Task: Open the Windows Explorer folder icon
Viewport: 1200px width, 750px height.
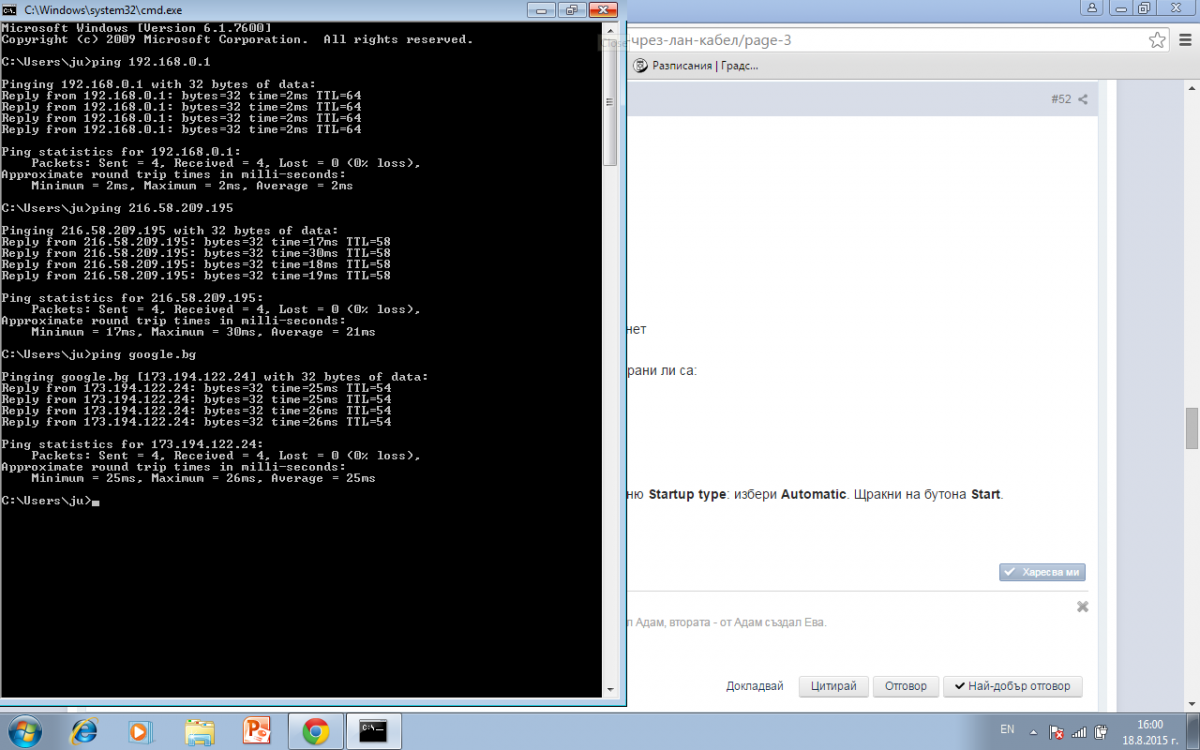Action: [200, 732]
